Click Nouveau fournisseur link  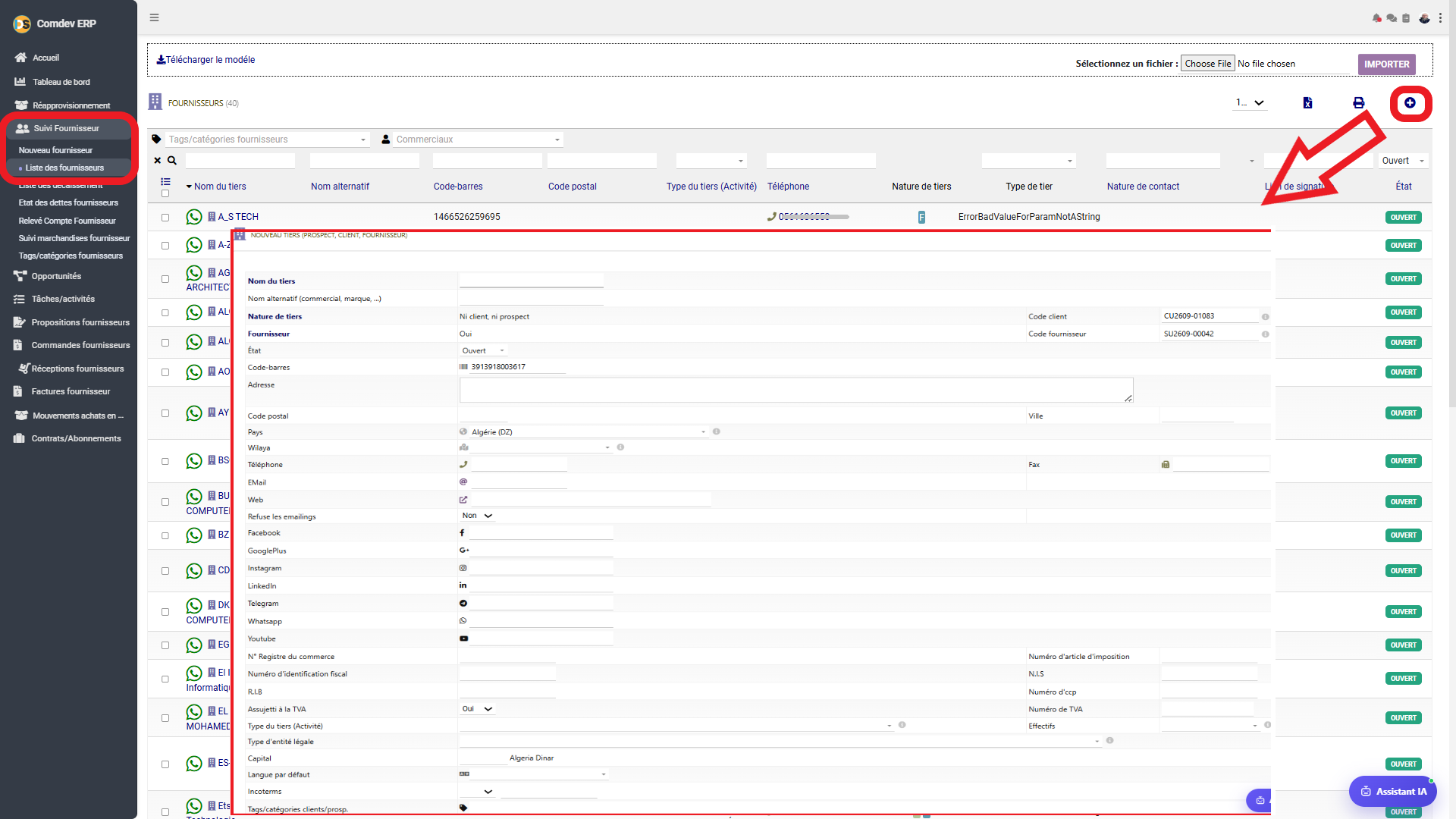tap(55, 150)
